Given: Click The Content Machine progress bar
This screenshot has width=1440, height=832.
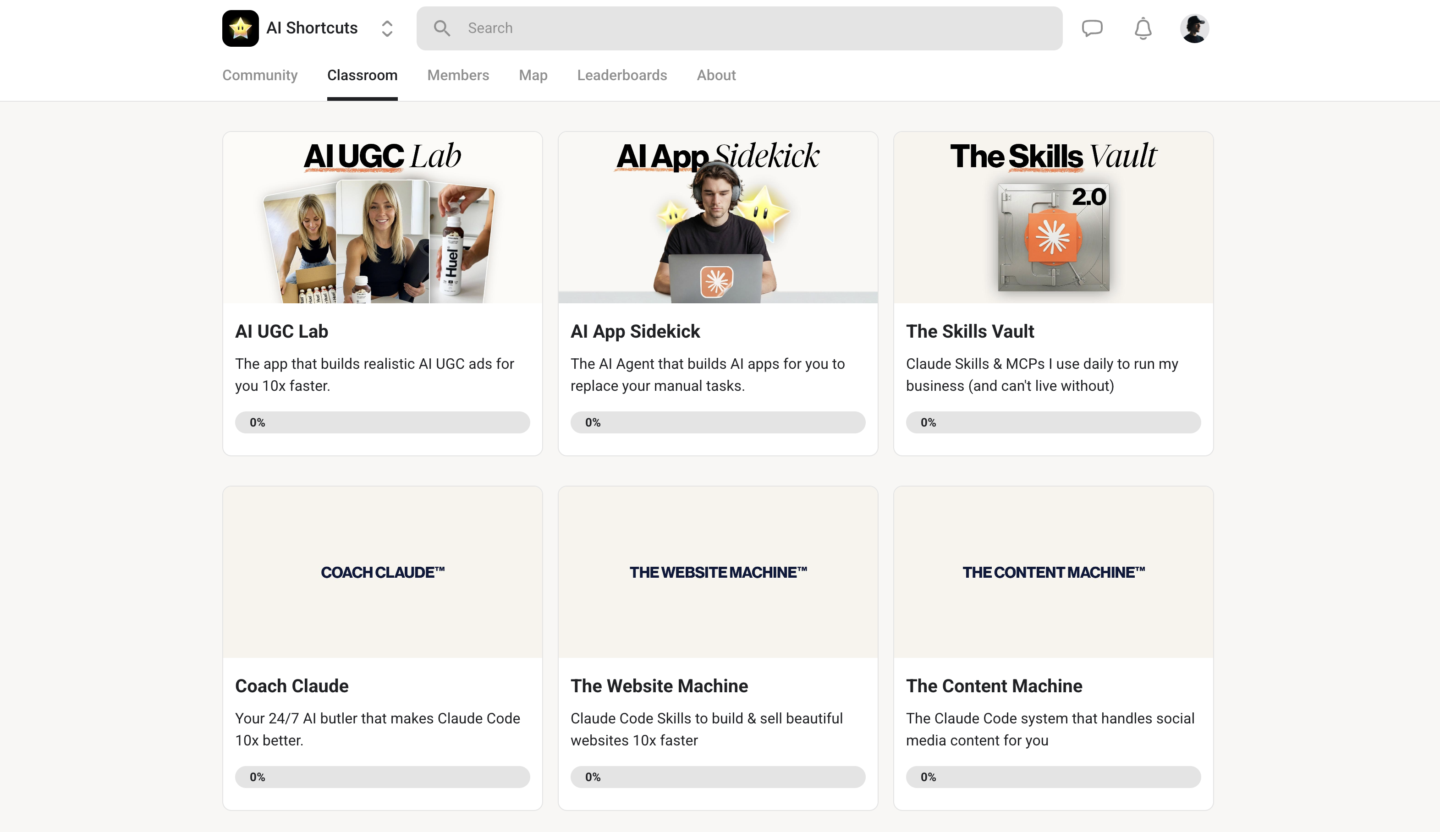Looking at the screenshot, I should pos(1053,777).
